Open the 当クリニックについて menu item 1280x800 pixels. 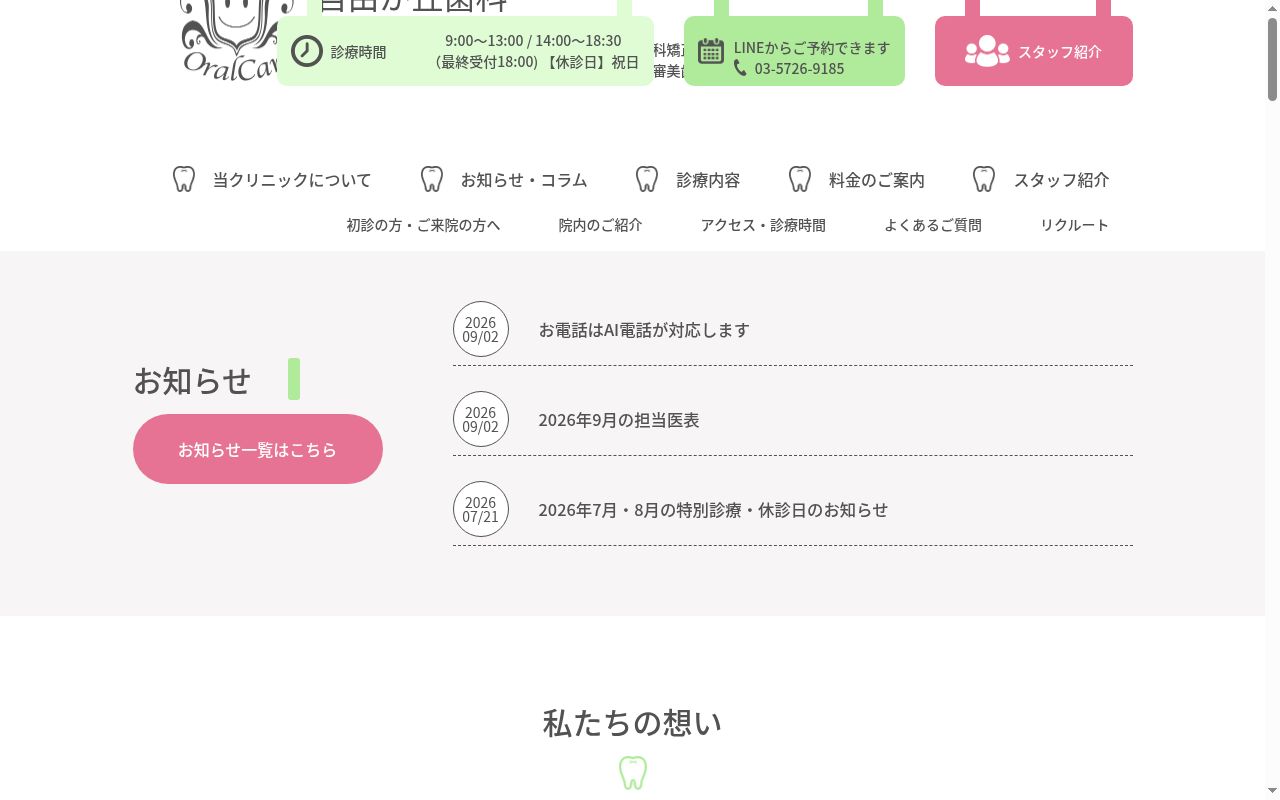(292, 180)
